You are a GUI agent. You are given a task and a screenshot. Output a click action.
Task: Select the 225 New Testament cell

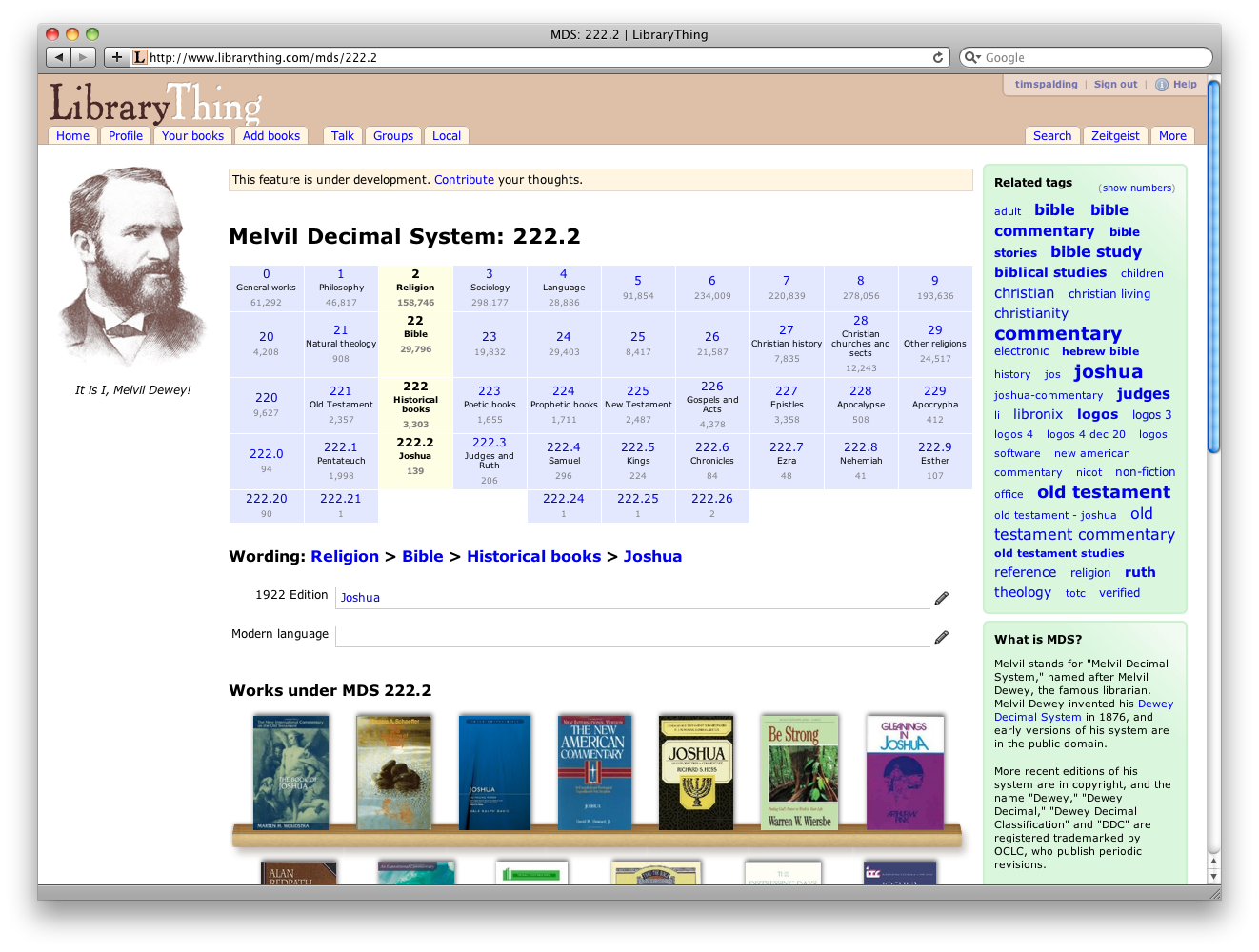coord(638,405)
